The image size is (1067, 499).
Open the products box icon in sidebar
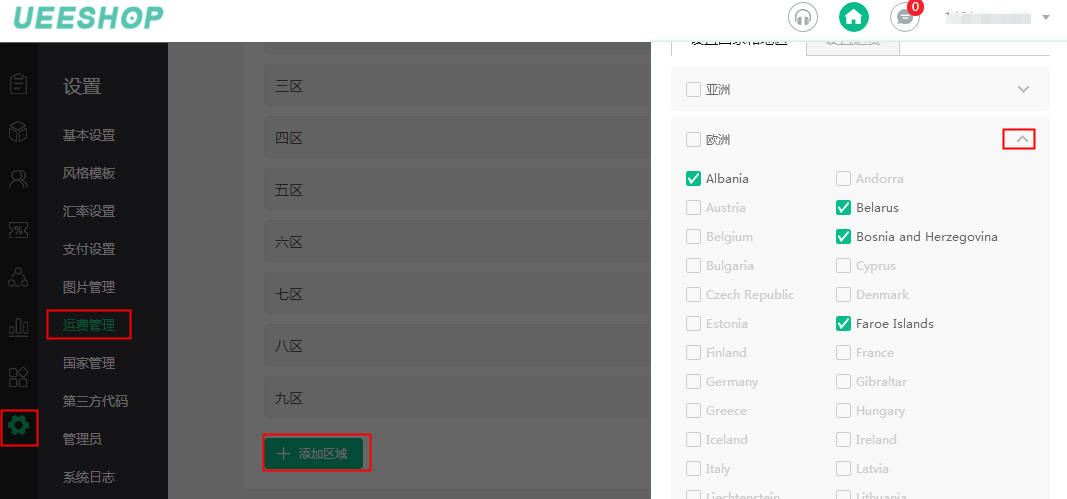pos(18,132)
